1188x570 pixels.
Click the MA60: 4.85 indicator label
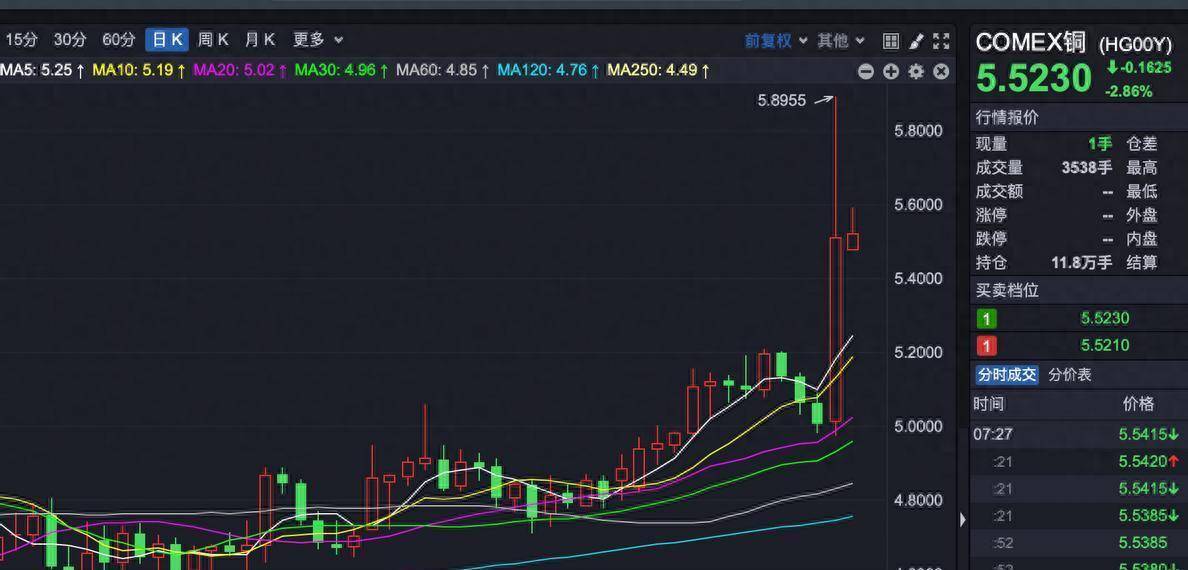443,70
